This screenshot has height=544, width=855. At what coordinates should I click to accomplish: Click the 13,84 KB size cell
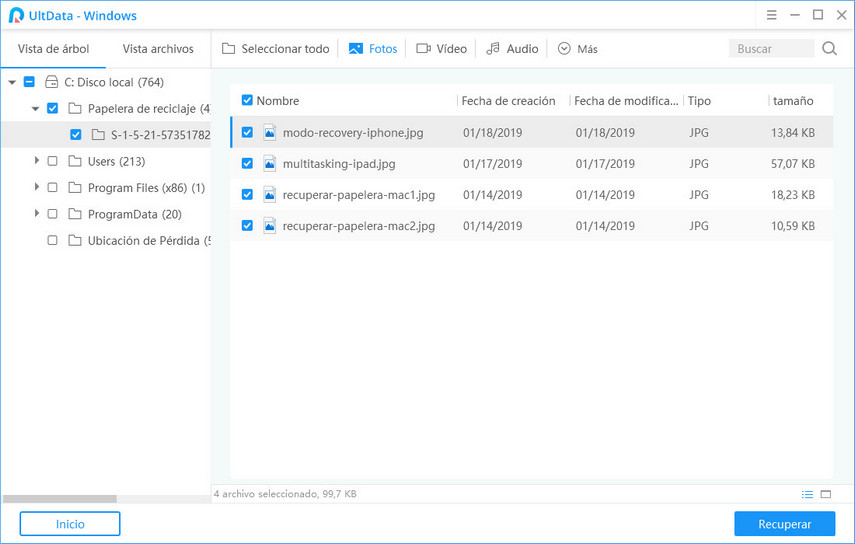pyautogui.click(x=793, y=132)
